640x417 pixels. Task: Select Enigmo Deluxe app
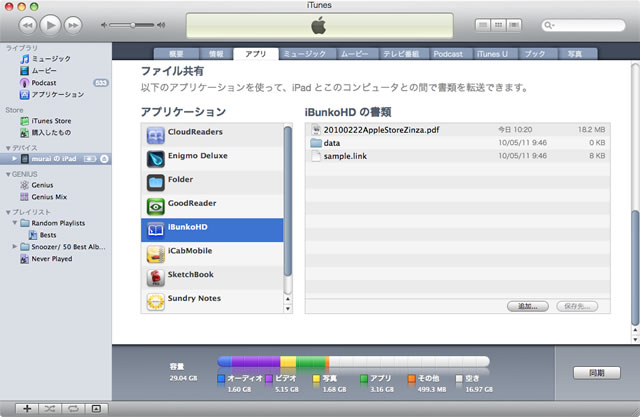(212, 159)
